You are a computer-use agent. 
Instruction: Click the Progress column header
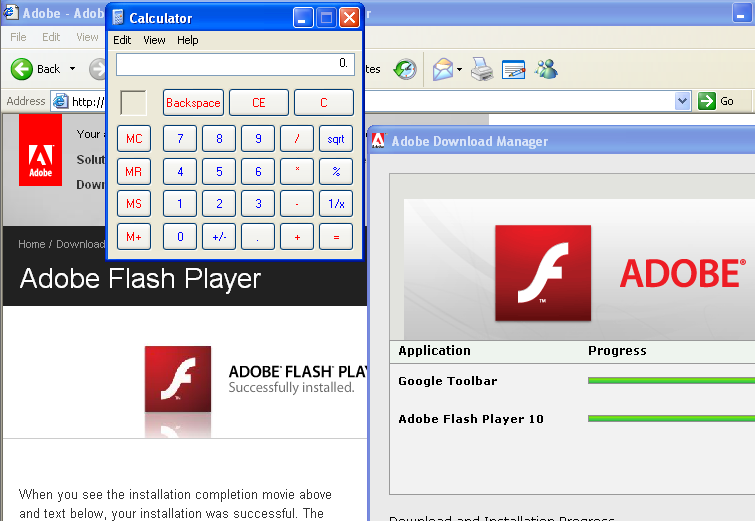617,351
